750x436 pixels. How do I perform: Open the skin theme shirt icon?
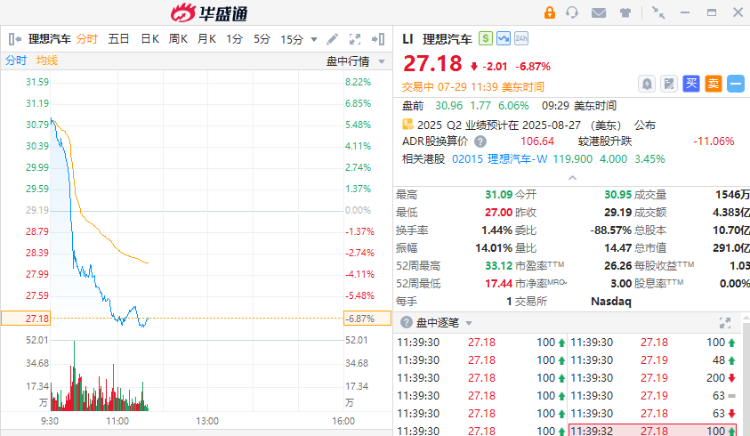625,13
